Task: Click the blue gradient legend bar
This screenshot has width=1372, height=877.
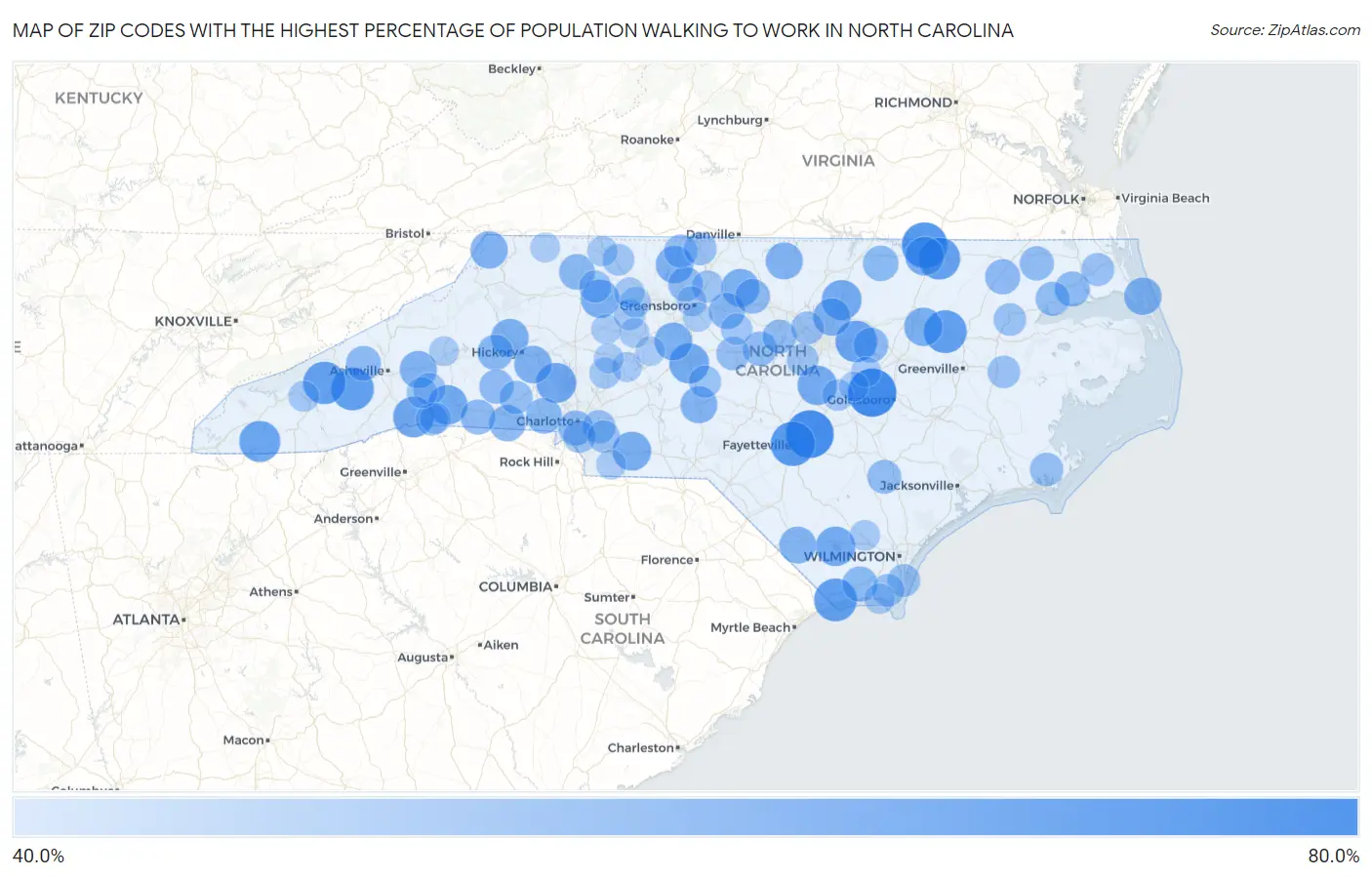Action: click(x=685, y=817)
